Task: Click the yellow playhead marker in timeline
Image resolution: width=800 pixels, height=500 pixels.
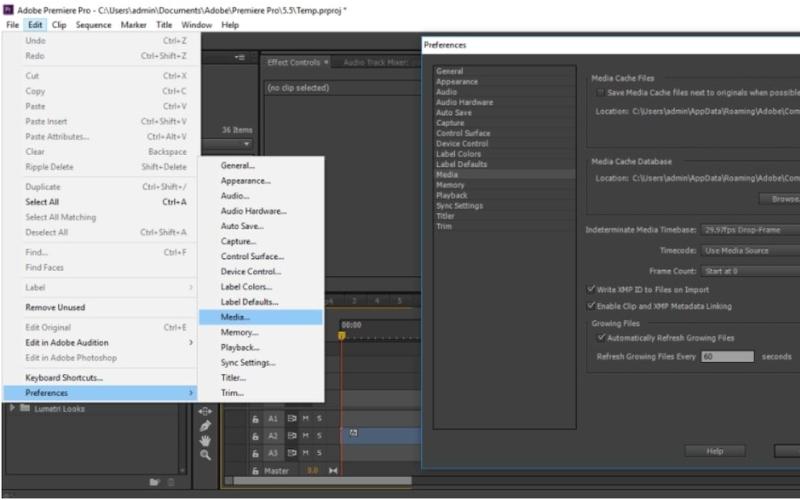Action: pyautogui.click(x=342, y=335)
